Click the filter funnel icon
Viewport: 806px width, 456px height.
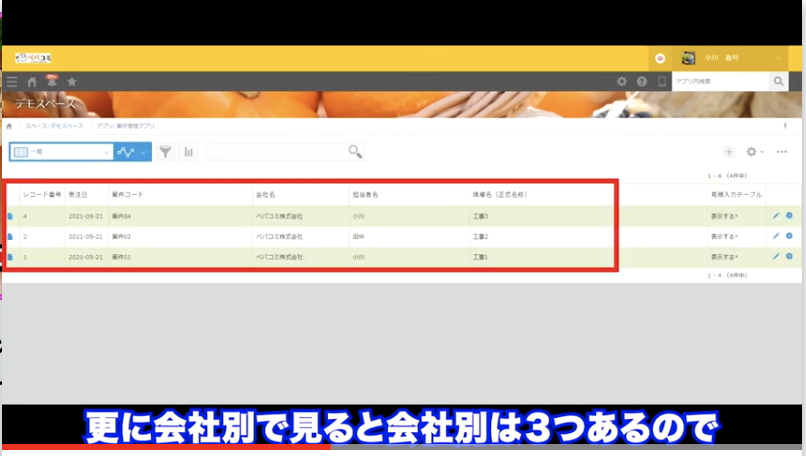click(165, 152)
